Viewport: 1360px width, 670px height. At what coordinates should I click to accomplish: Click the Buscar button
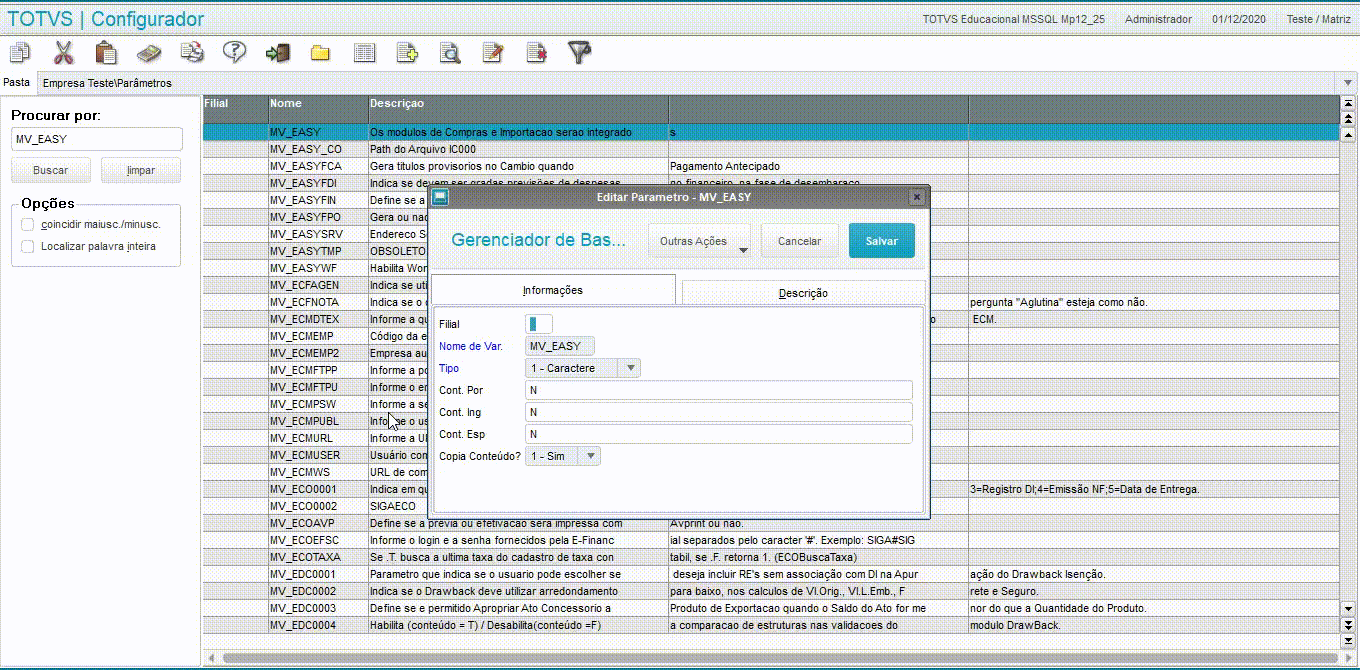51,170
